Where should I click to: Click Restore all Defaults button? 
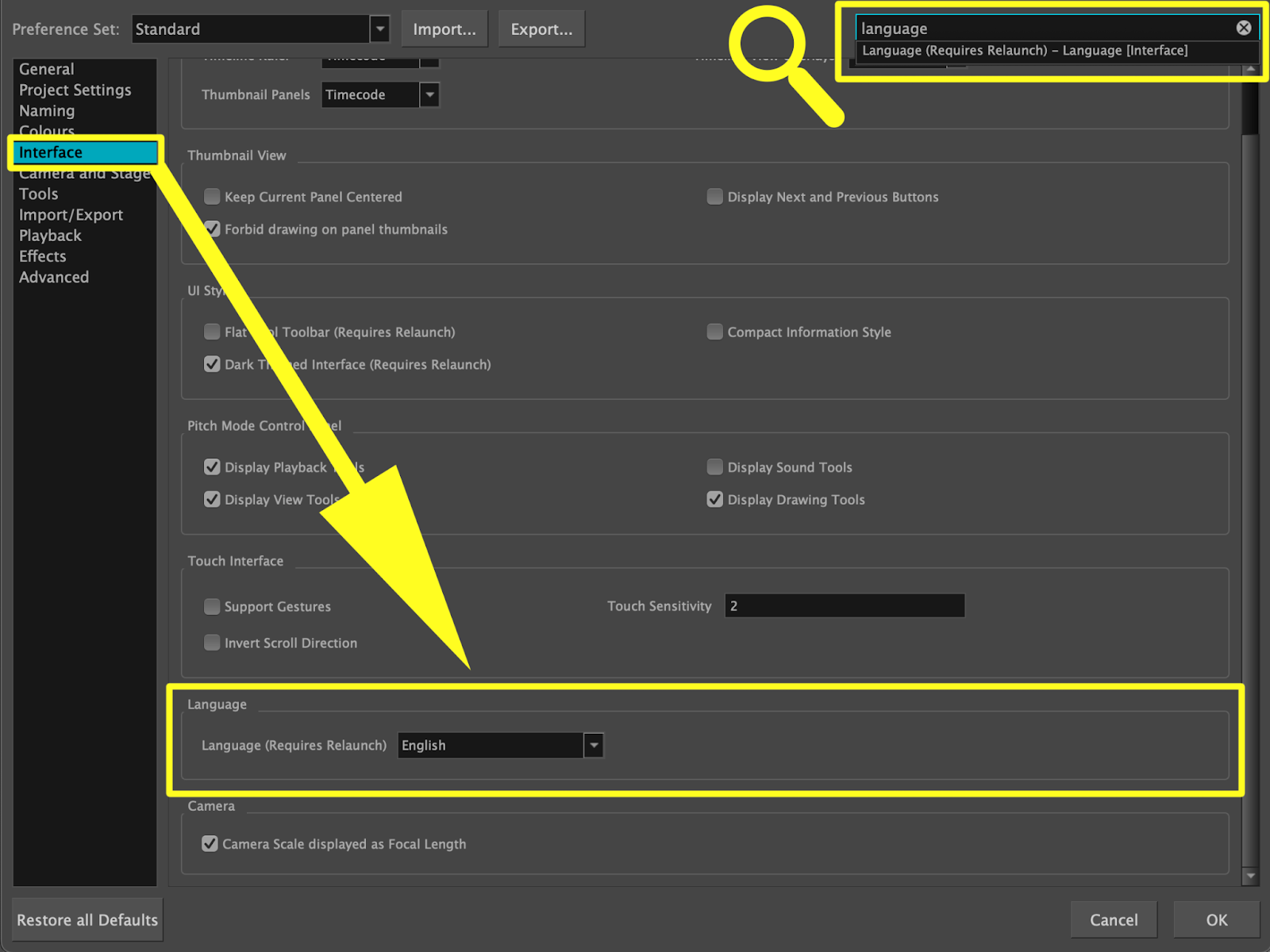pyautogui.click(x=87, y=919)
